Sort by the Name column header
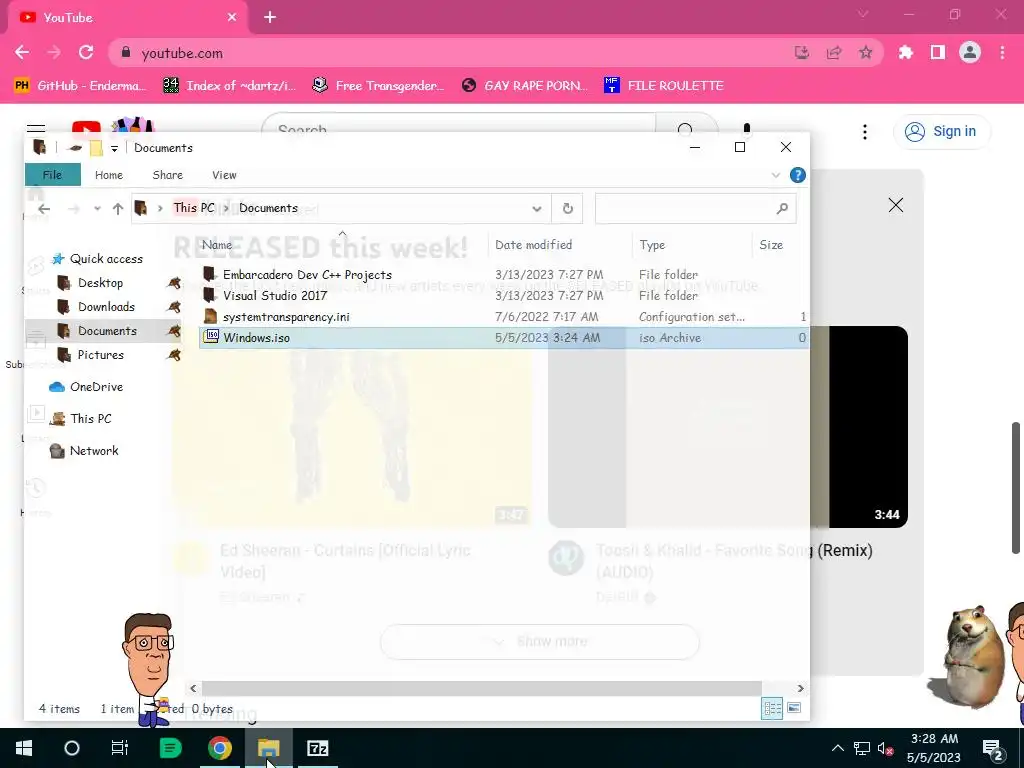Screen dimensions: 1024x768 (x=342, y=245)
